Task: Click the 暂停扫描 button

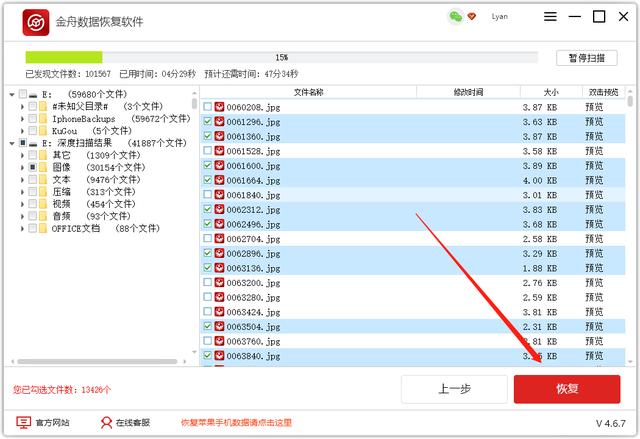Action: 586,58
